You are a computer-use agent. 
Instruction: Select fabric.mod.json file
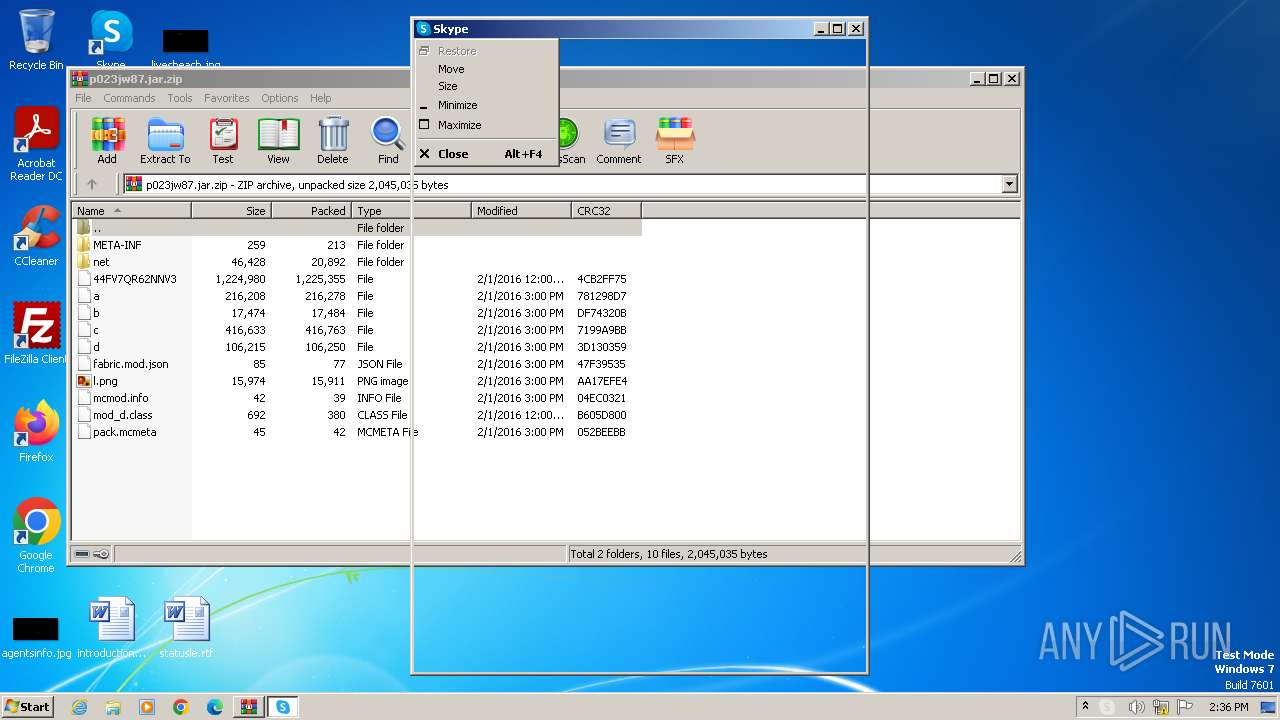pyautogui.click(x=357, y=364)
